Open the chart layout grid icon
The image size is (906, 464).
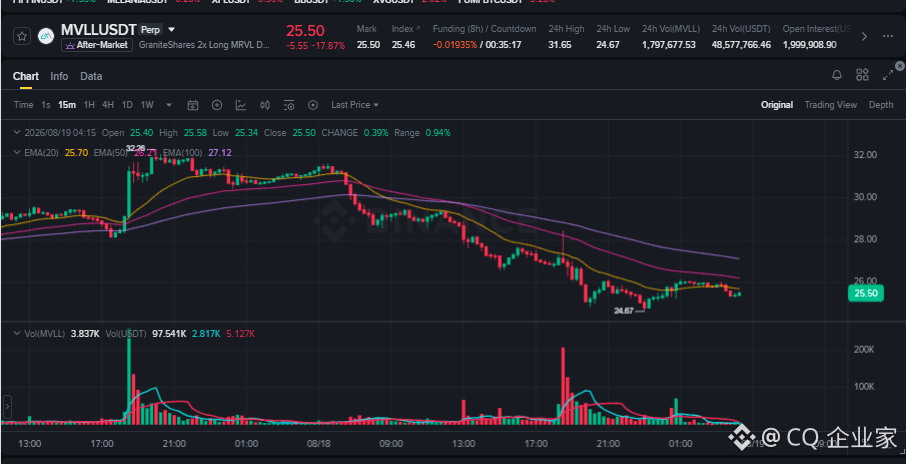point(862,75)
